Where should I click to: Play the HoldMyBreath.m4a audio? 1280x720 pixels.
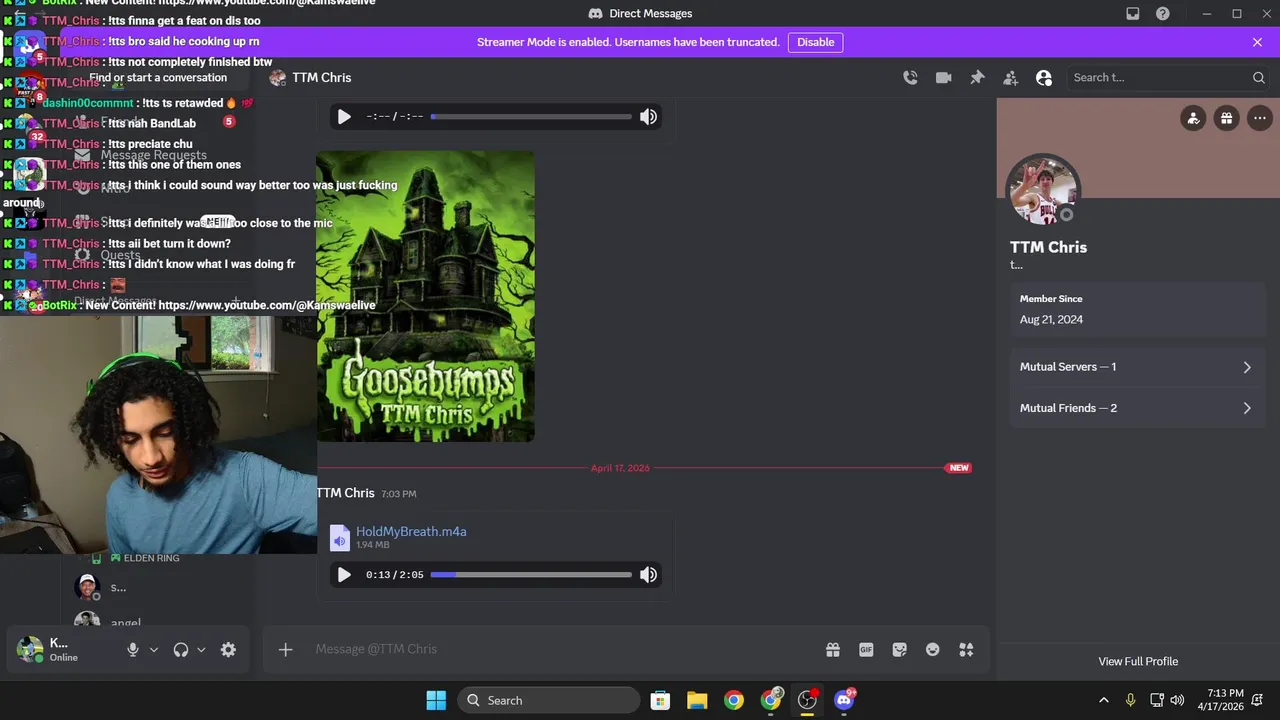pyautogui.click(x=344, y=575)
